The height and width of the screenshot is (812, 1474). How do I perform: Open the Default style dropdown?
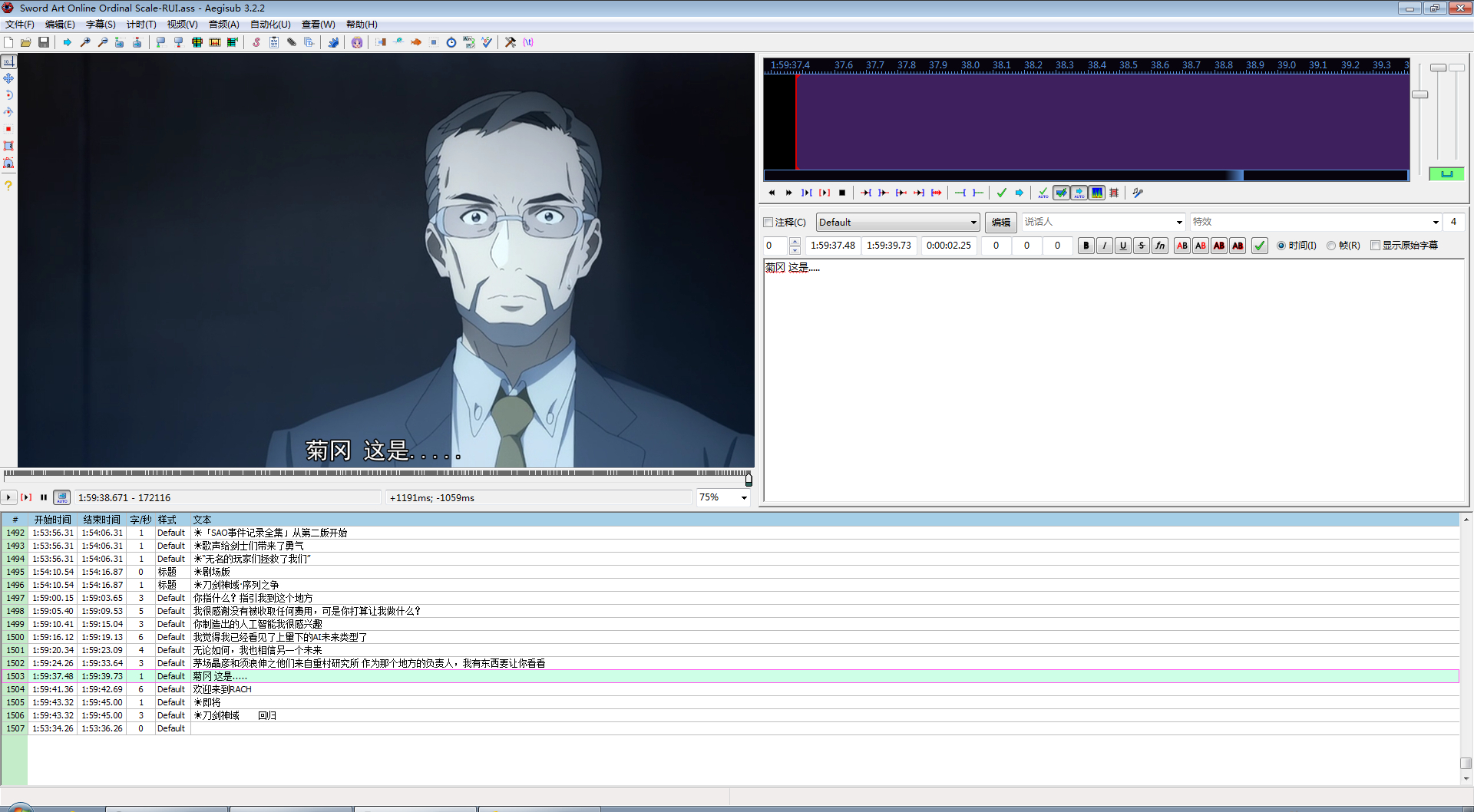point(897,223)
